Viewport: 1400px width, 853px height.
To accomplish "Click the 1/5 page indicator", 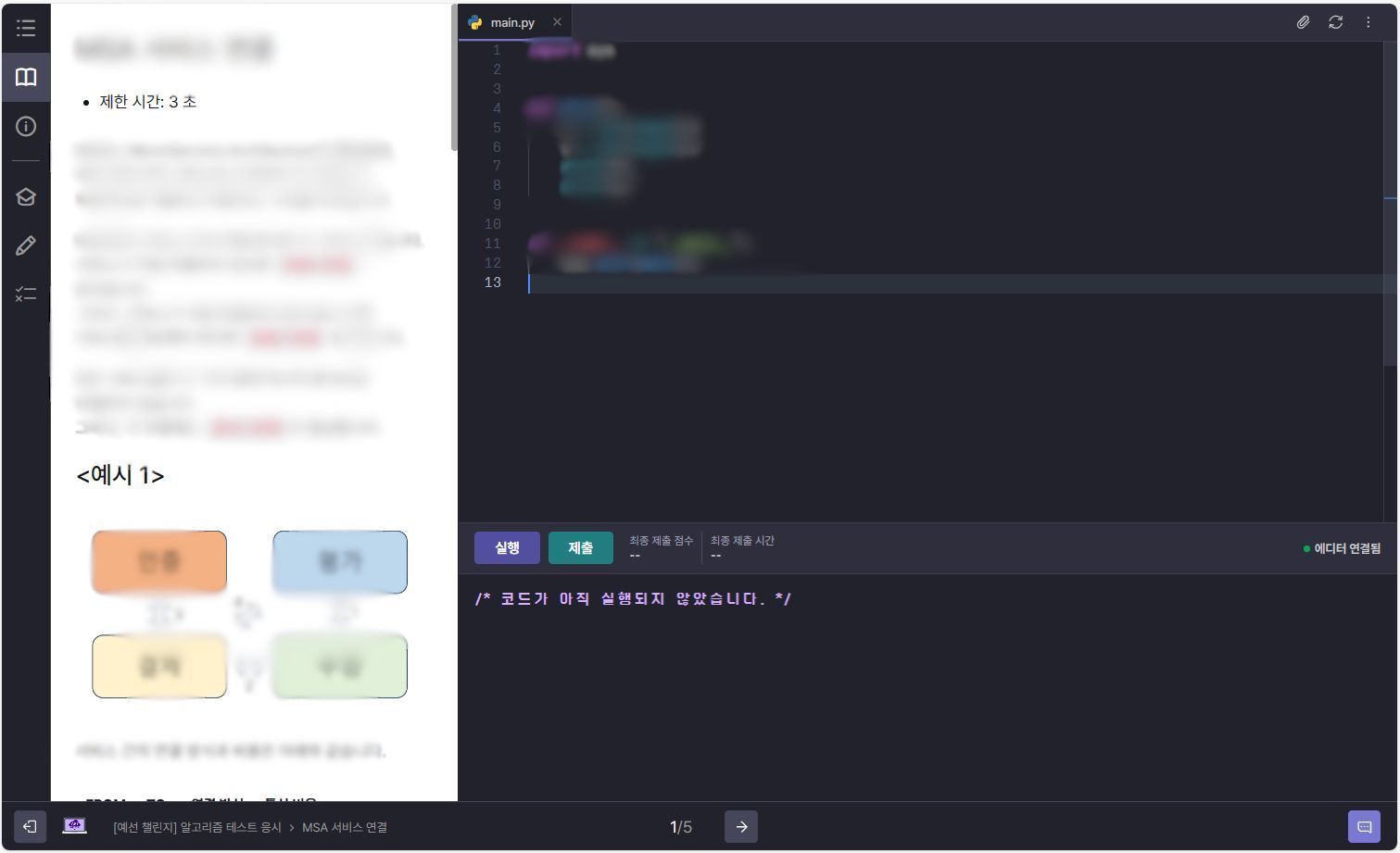I will 681,827.
